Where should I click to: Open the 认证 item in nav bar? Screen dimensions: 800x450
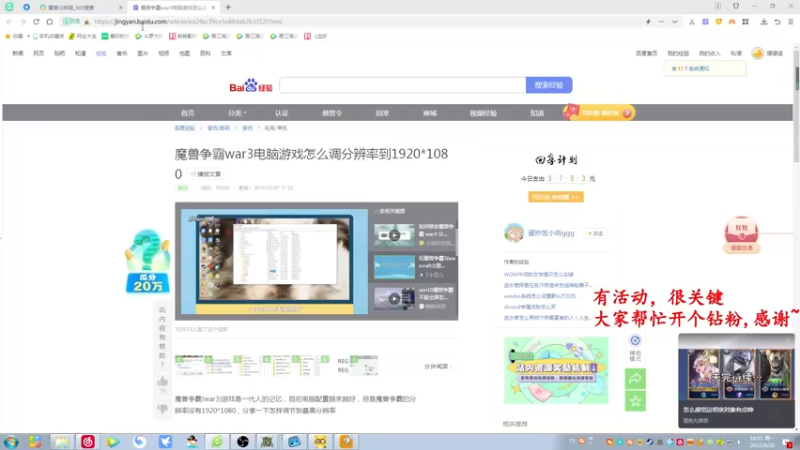(282, 113)
